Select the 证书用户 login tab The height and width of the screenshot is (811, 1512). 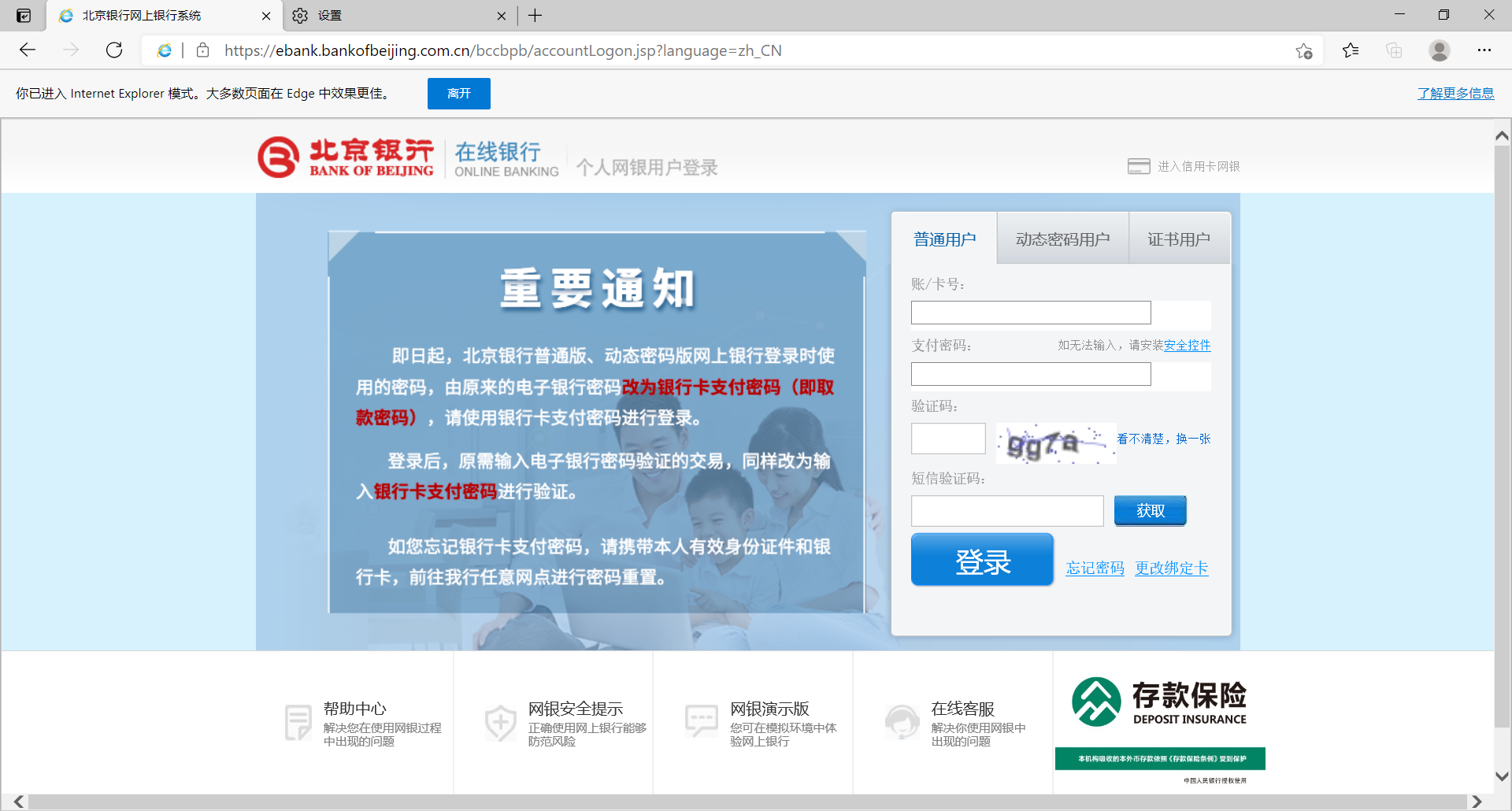[x=1179, y=239]
